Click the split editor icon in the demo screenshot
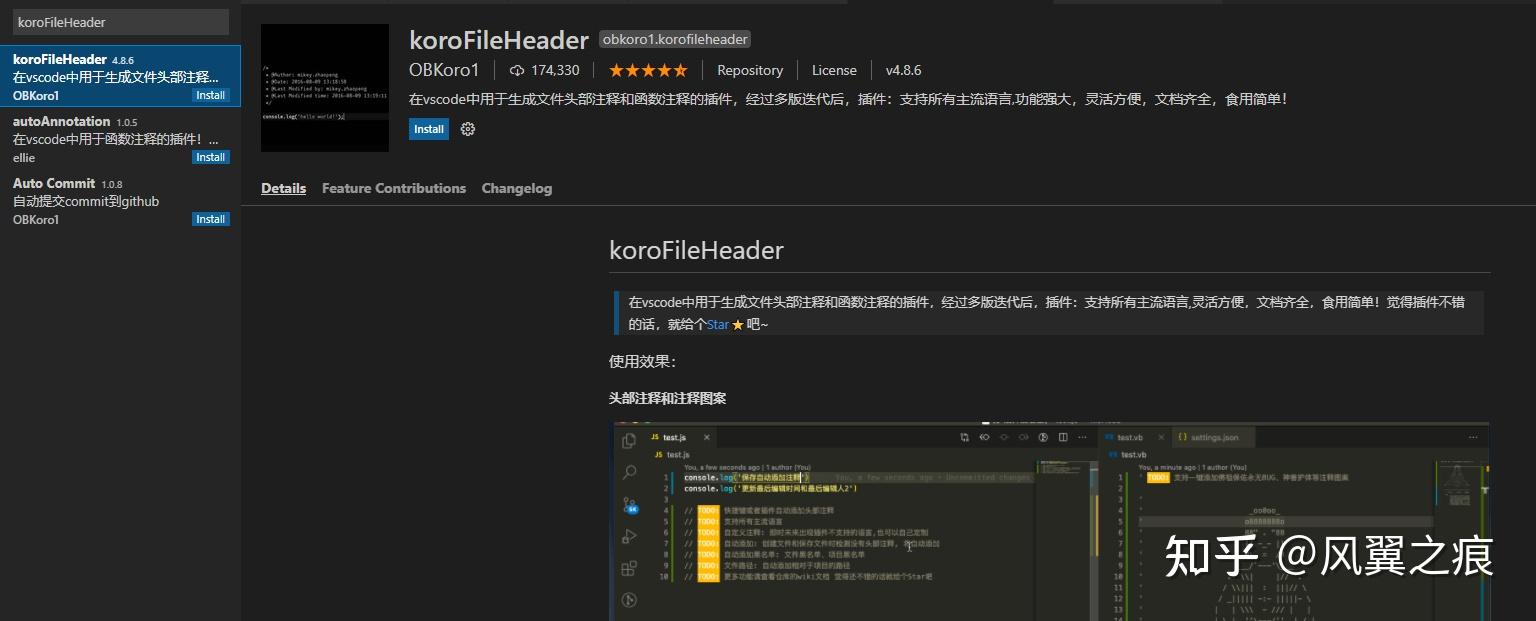1536x621 pixels. (x=1063, y=437)
